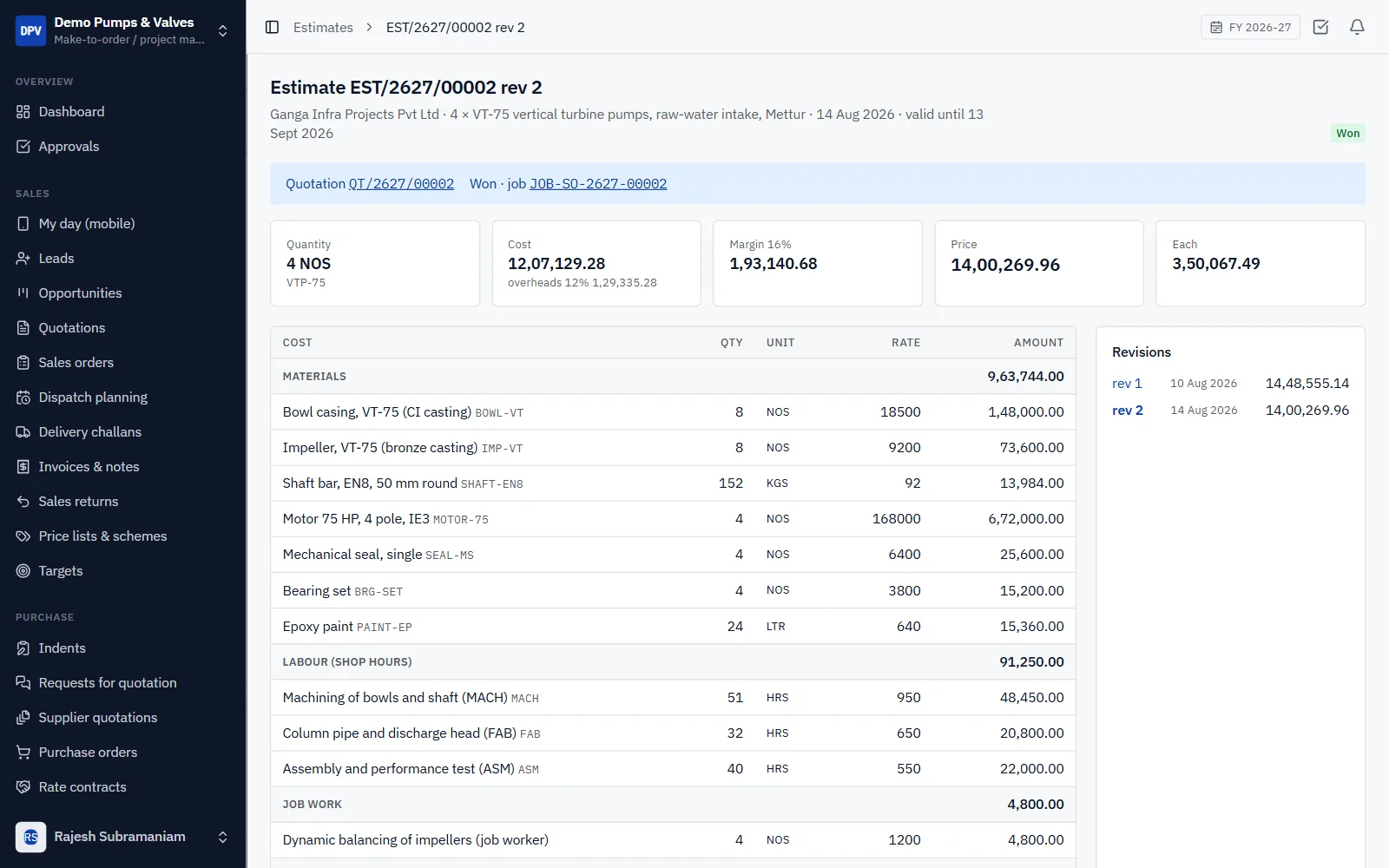This screenshot has height=868, width=1389.
Task: Open quotation QT/2627/00002 link
Action: (401, 184)
